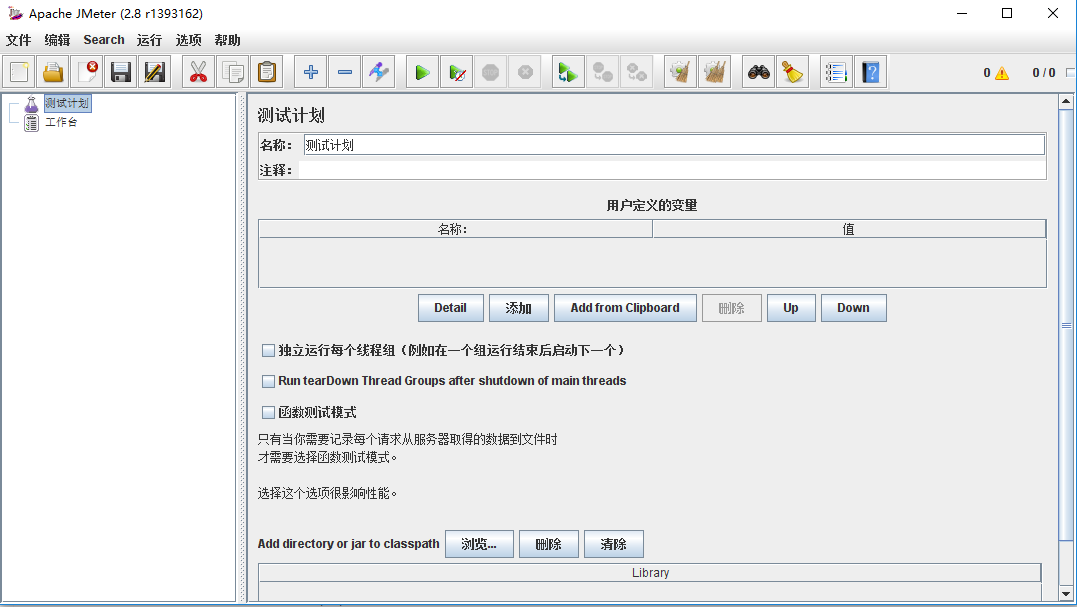Viewport: 1077px width, 607px height.
Task: Click the warning triangle error indicator
Action: (1002, 73)
